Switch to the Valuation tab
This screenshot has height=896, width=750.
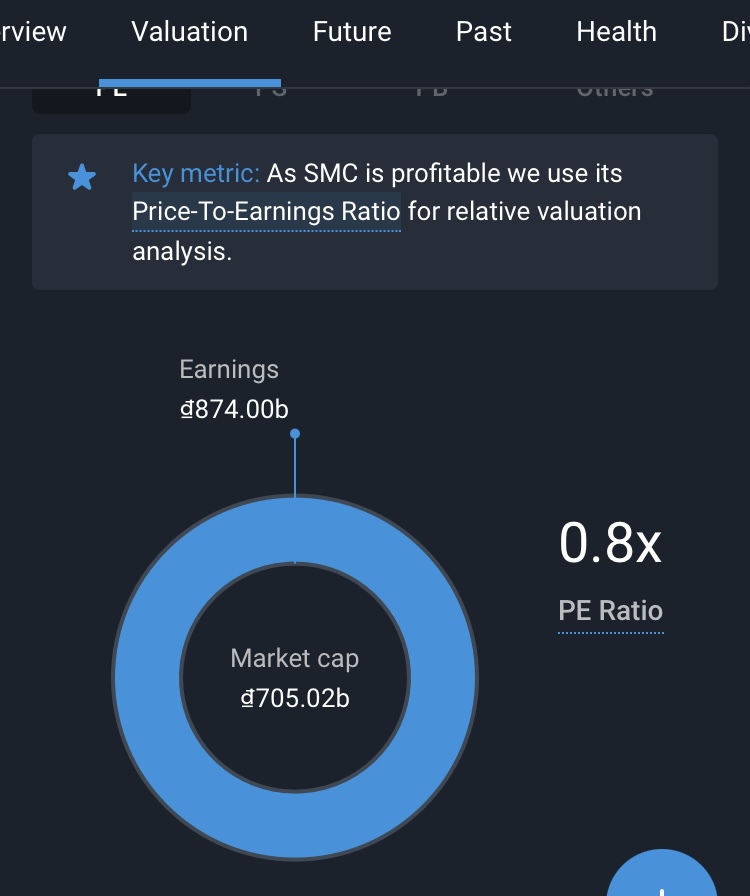tap(189, 32)
